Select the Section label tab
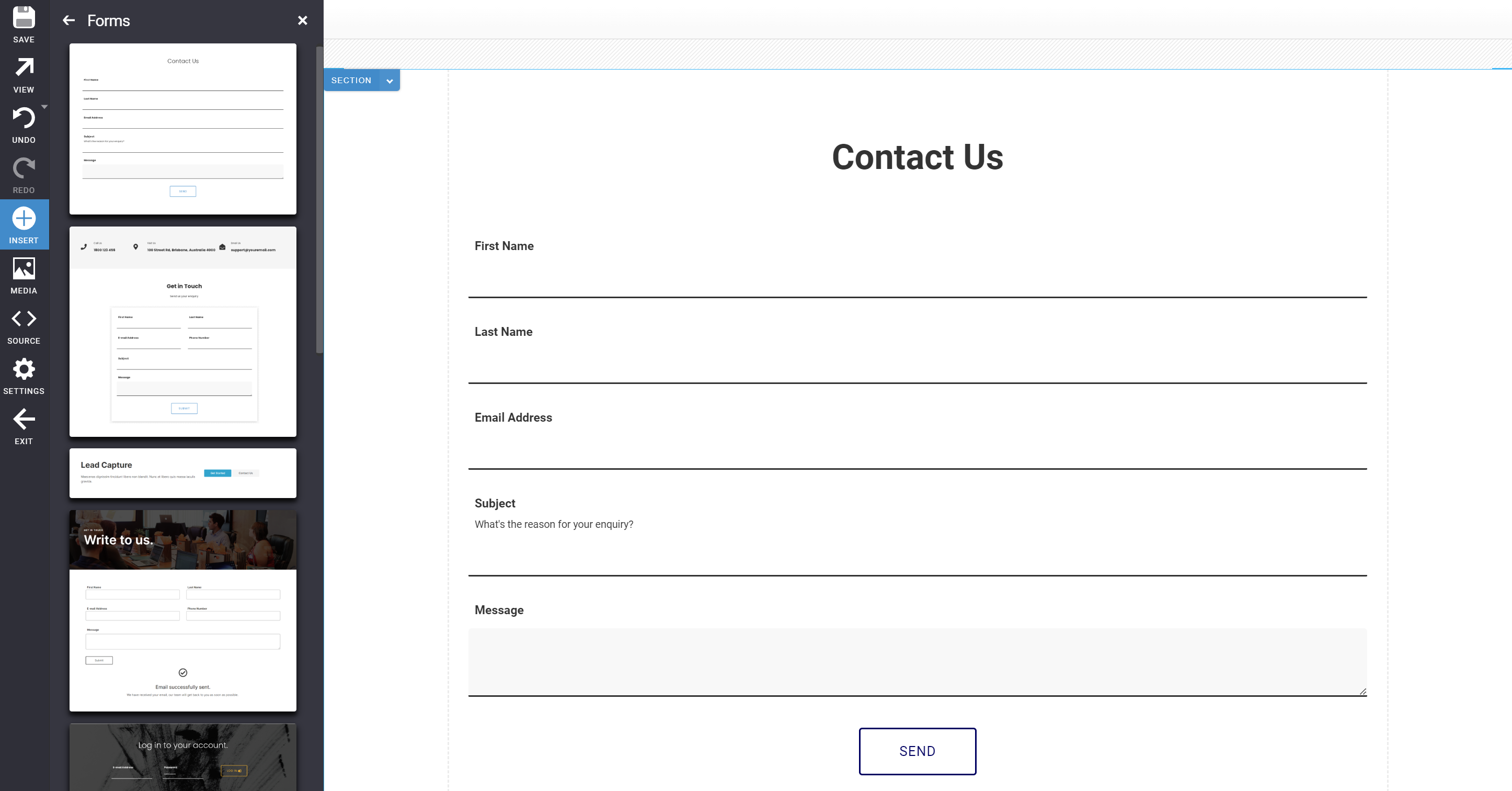 coord(351,81)
